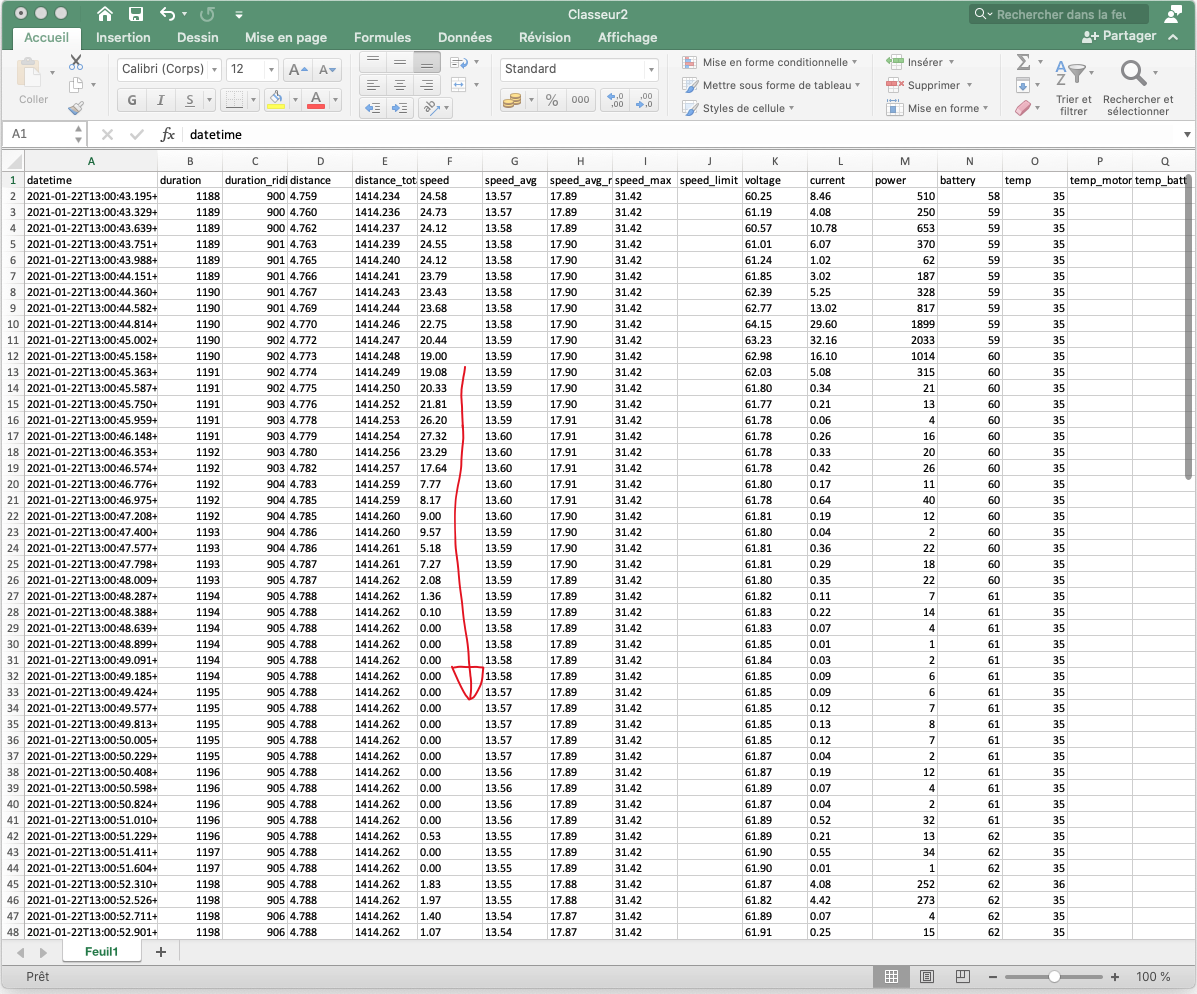
Task: Align text right horizontally
Action: pyautogui.click(x=427, y=85)
